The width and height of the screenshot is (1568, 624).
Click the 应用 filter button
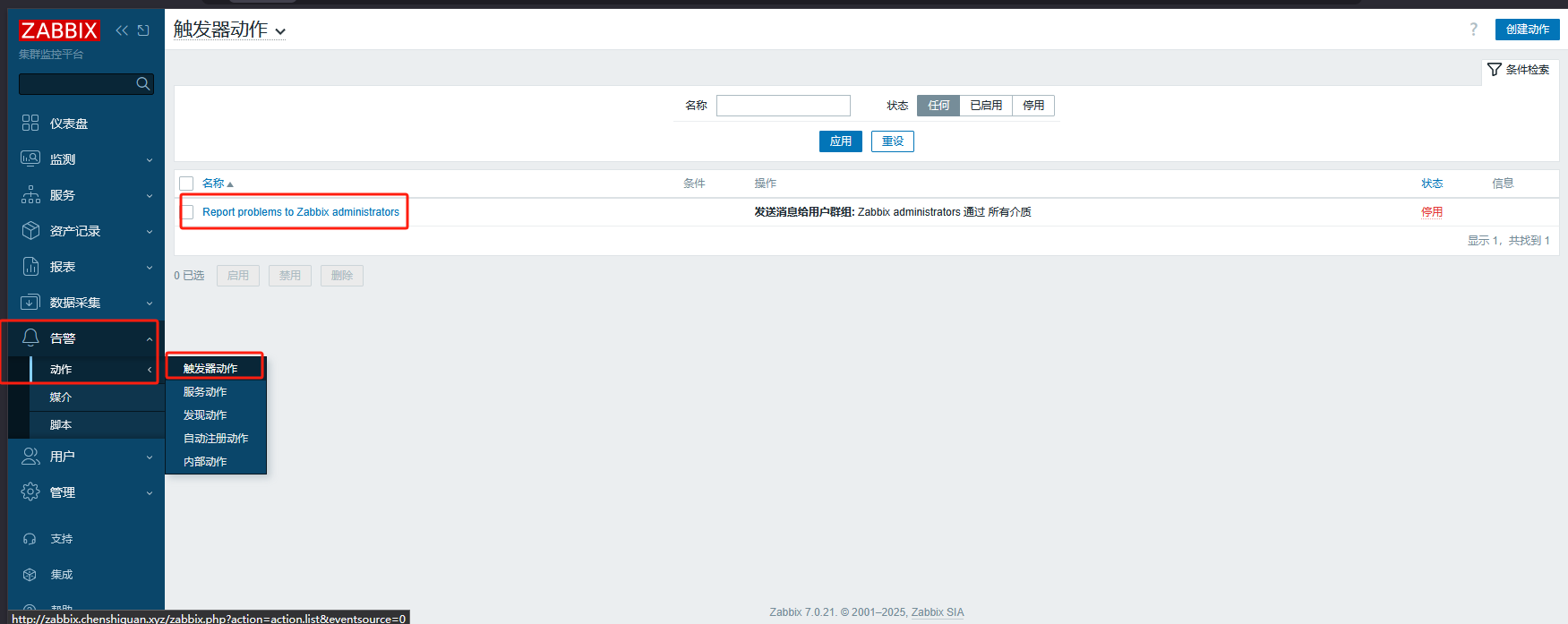pyautogui.click(x=840, y=141)
